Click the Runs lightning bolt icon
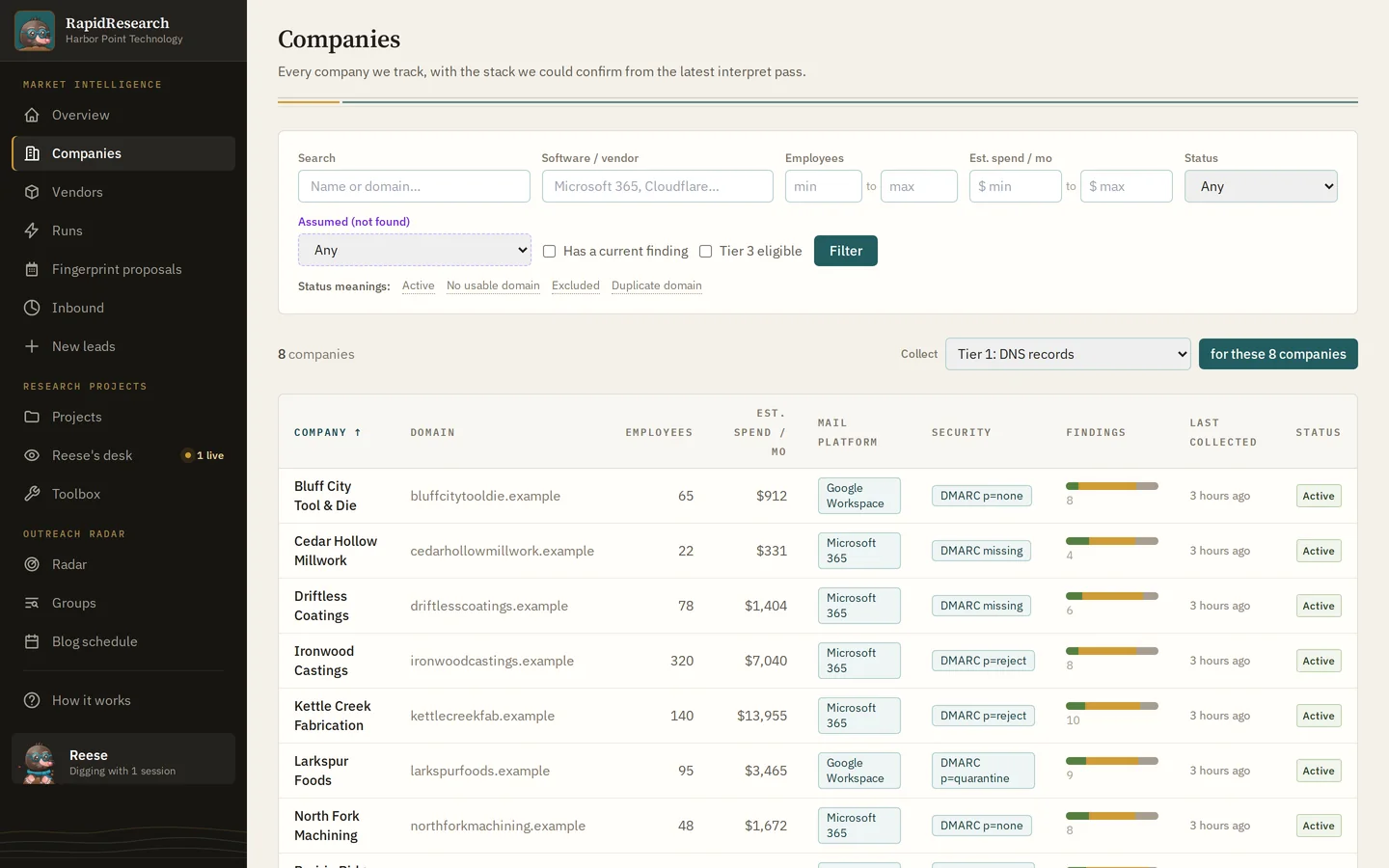The height and width of the screenshot is (868, 1389). pyautogui.click(x=32, y=231)
